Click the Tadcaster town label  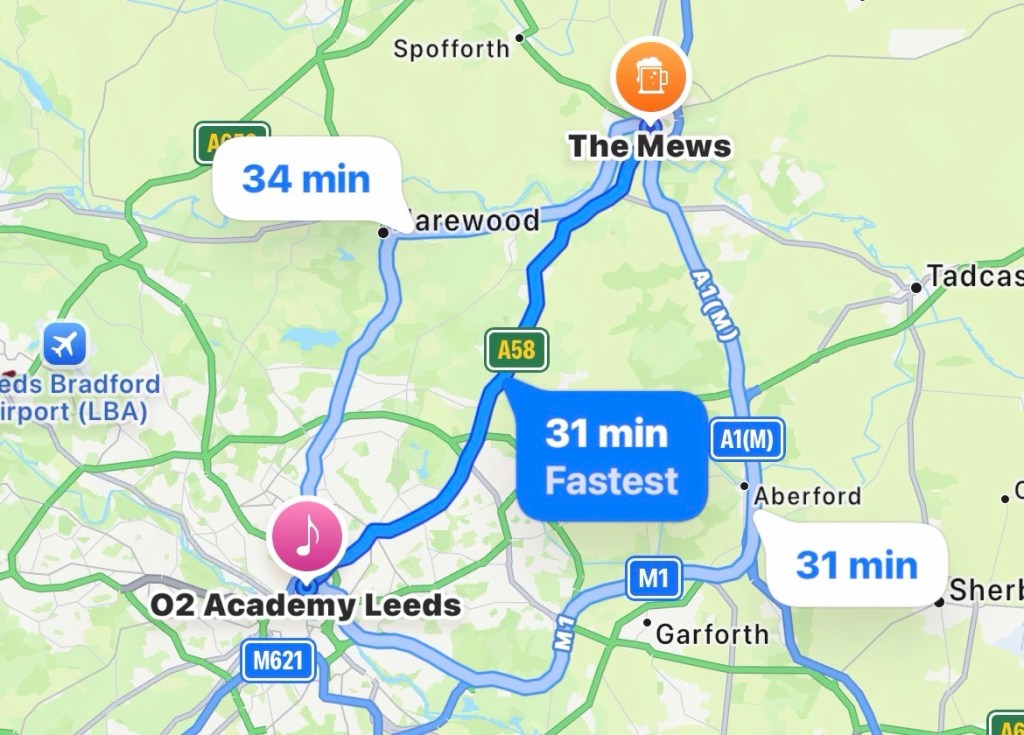975,276
